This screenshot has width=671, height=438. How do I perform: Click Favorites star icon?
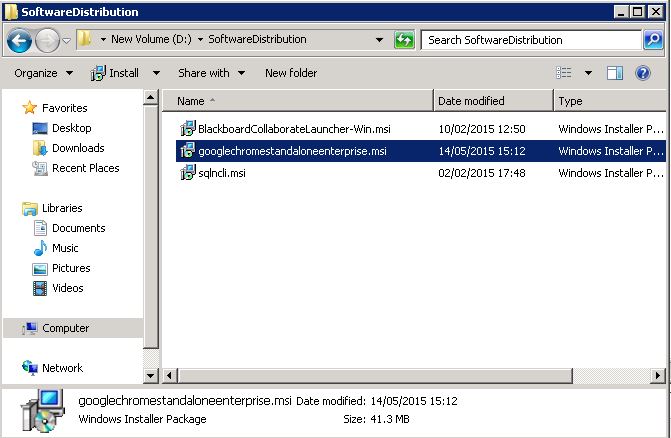click(x=30, y=107)
